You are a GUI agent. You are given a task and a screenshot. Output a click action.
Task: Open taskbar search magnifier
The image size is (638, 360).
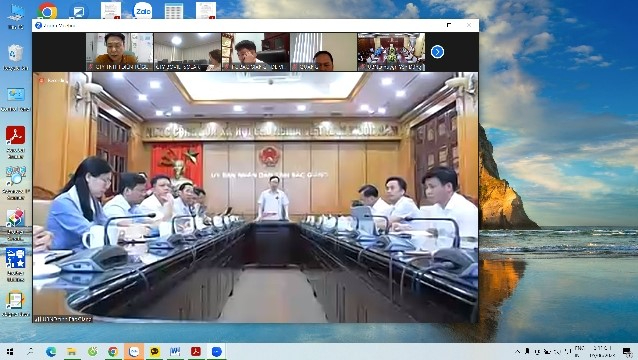point(31,352)
